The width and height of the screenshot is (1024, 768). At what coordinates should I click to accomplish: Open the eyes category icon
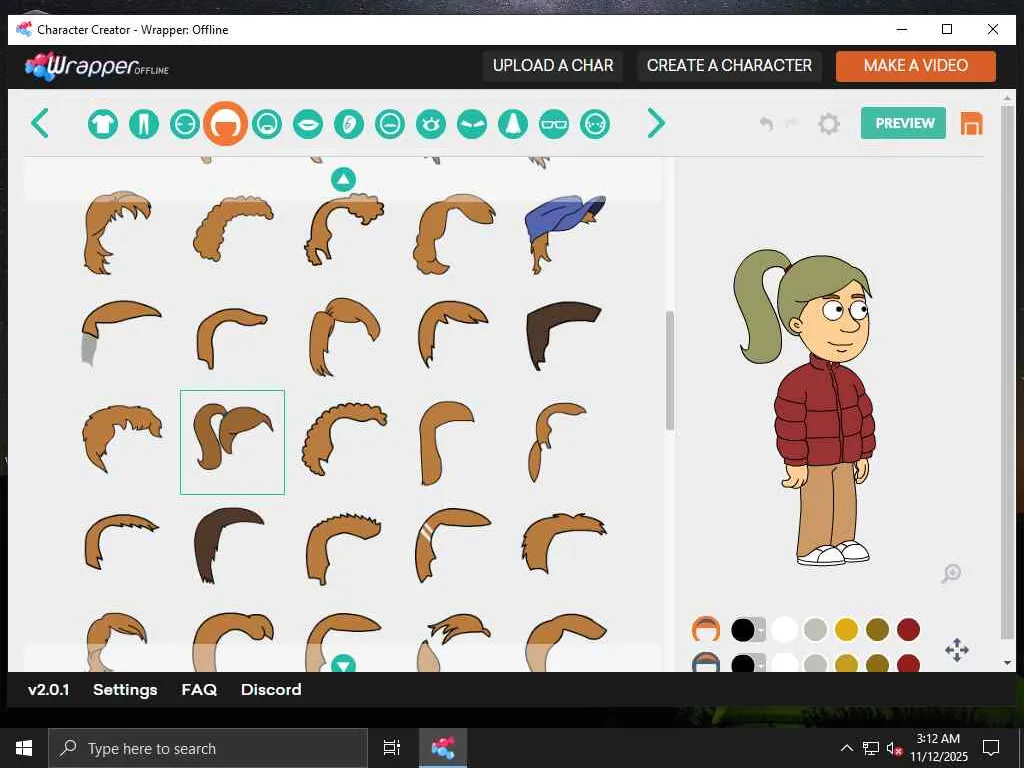431,123
